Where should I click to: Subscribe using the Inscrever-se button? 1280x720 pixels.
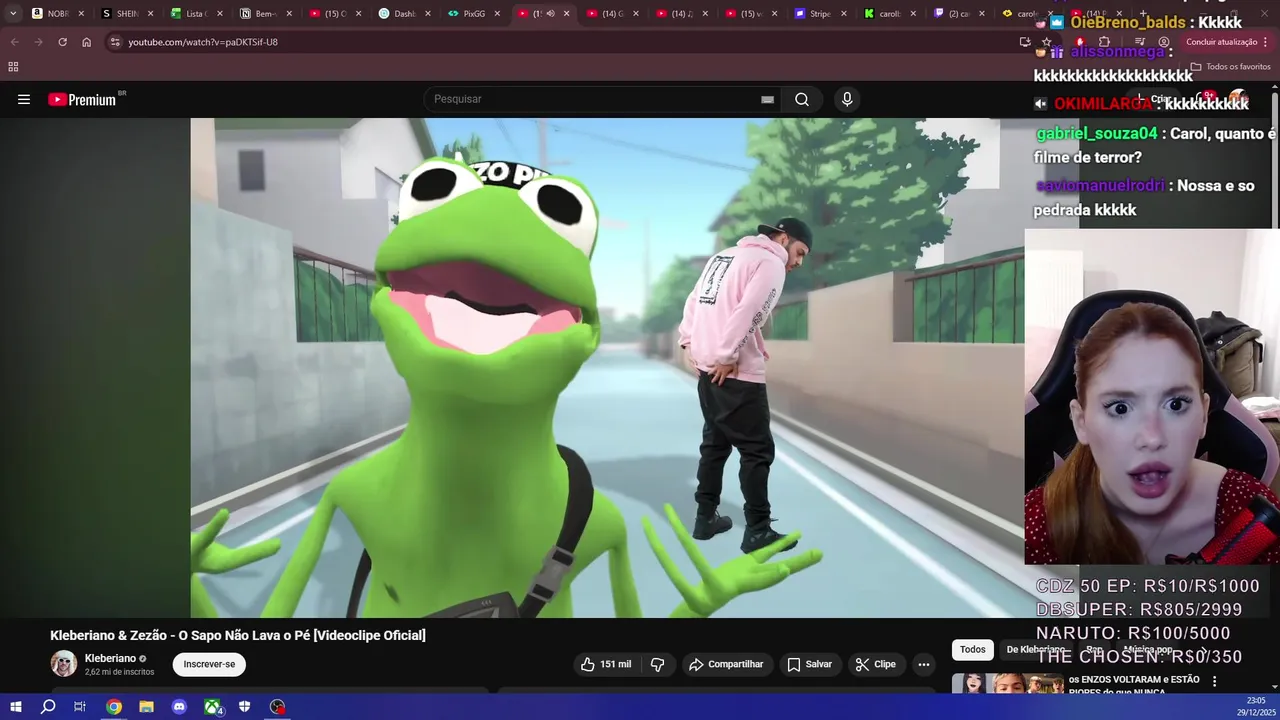209,664
